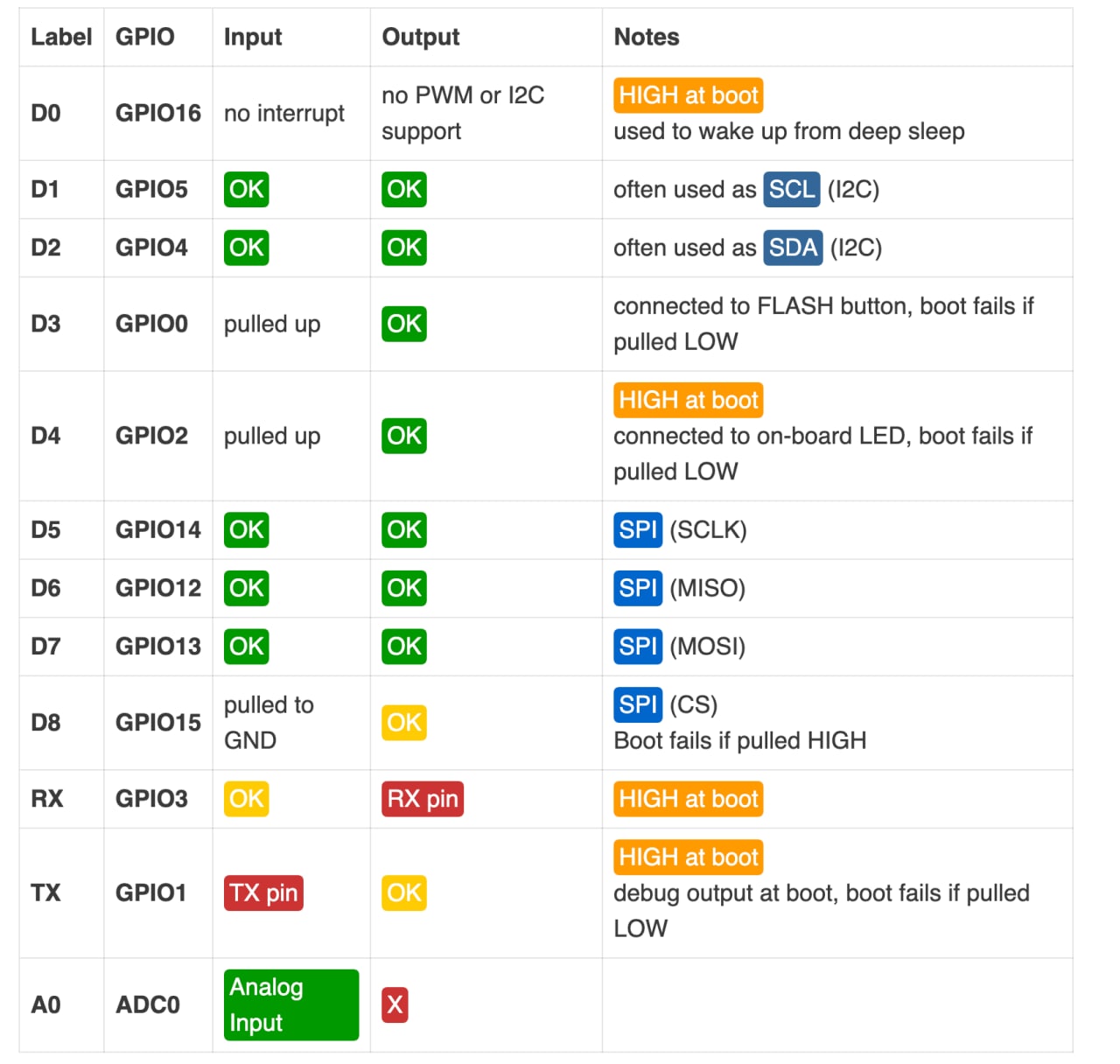Click the HIGH at boot badge in D0 row

coord(688,95)
